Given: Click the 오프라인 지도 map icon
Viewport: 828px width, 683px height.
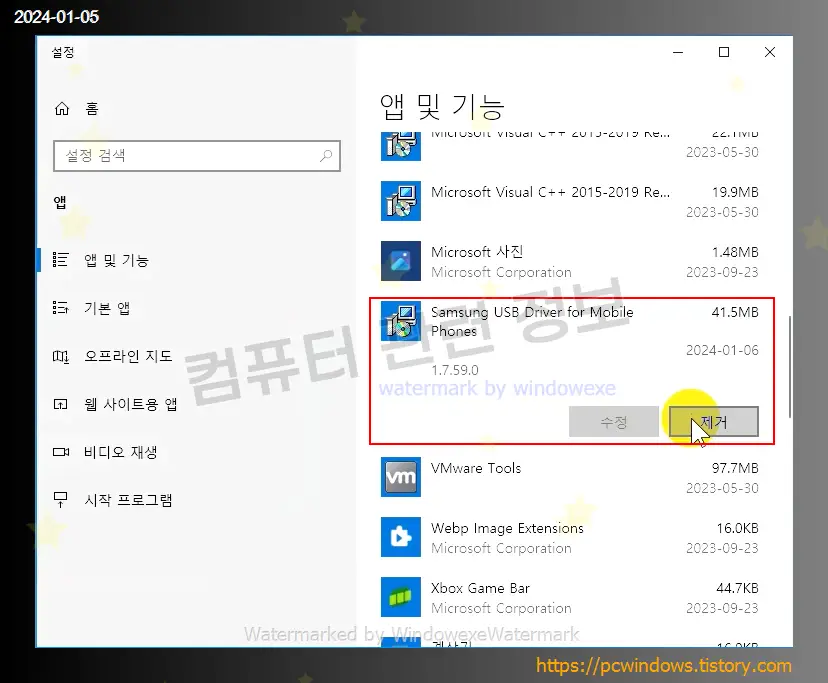Looking at the screenshot, I should (60, 357).
